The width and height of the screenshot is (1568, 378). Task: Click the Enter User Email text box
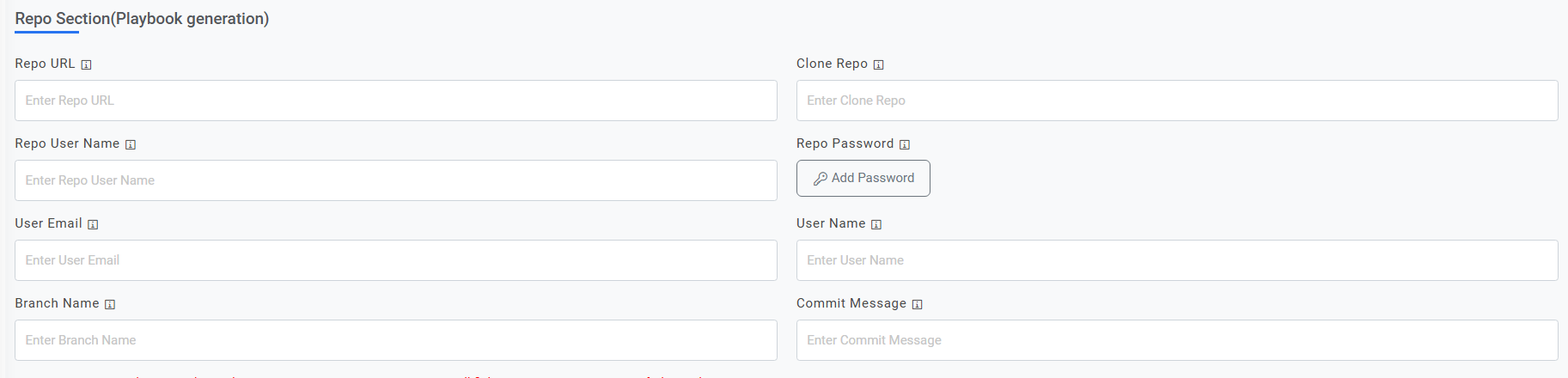click(395, 260)
